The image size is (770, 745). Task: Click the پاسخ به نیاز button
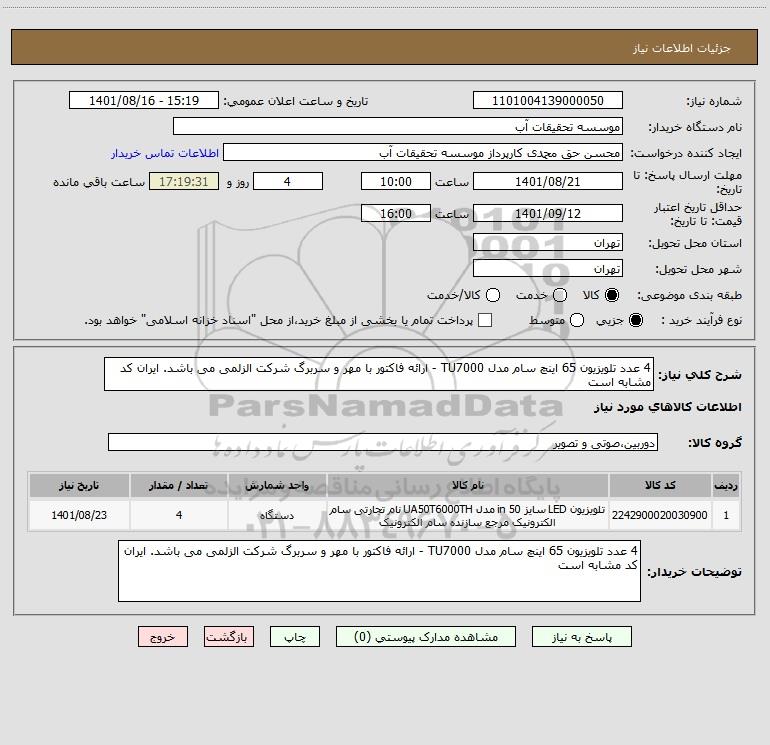(x=581, y=637)
